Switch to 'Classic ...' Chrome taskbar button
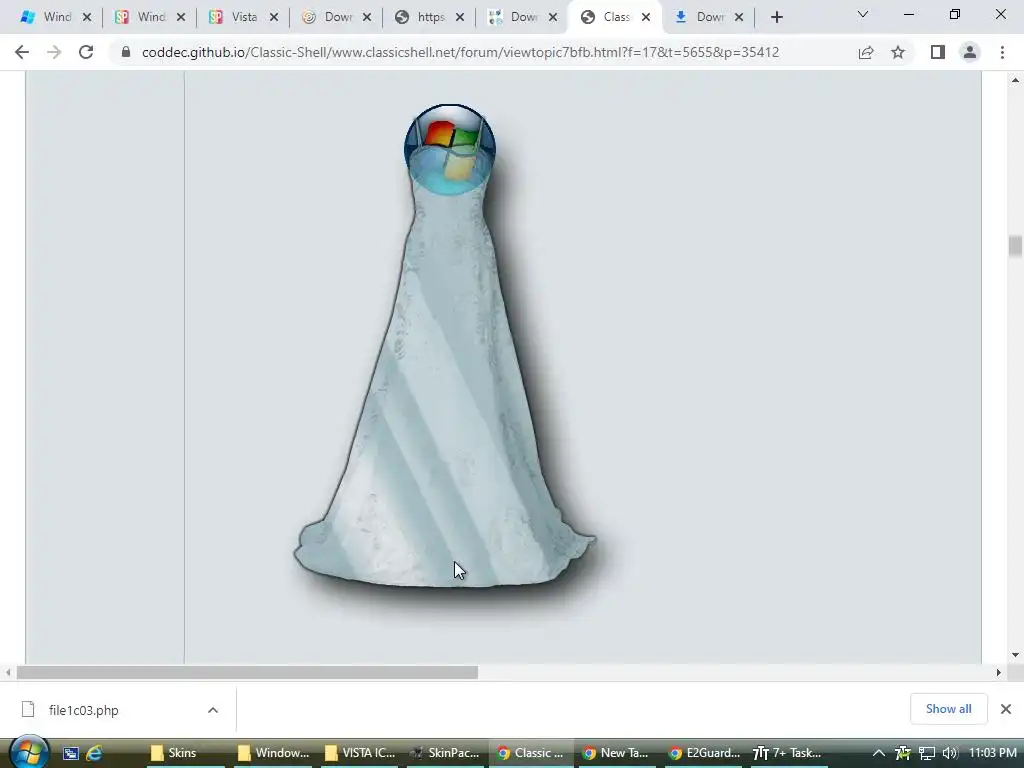This screenshot has height=768, width=1024. click(x=531, y=753)
